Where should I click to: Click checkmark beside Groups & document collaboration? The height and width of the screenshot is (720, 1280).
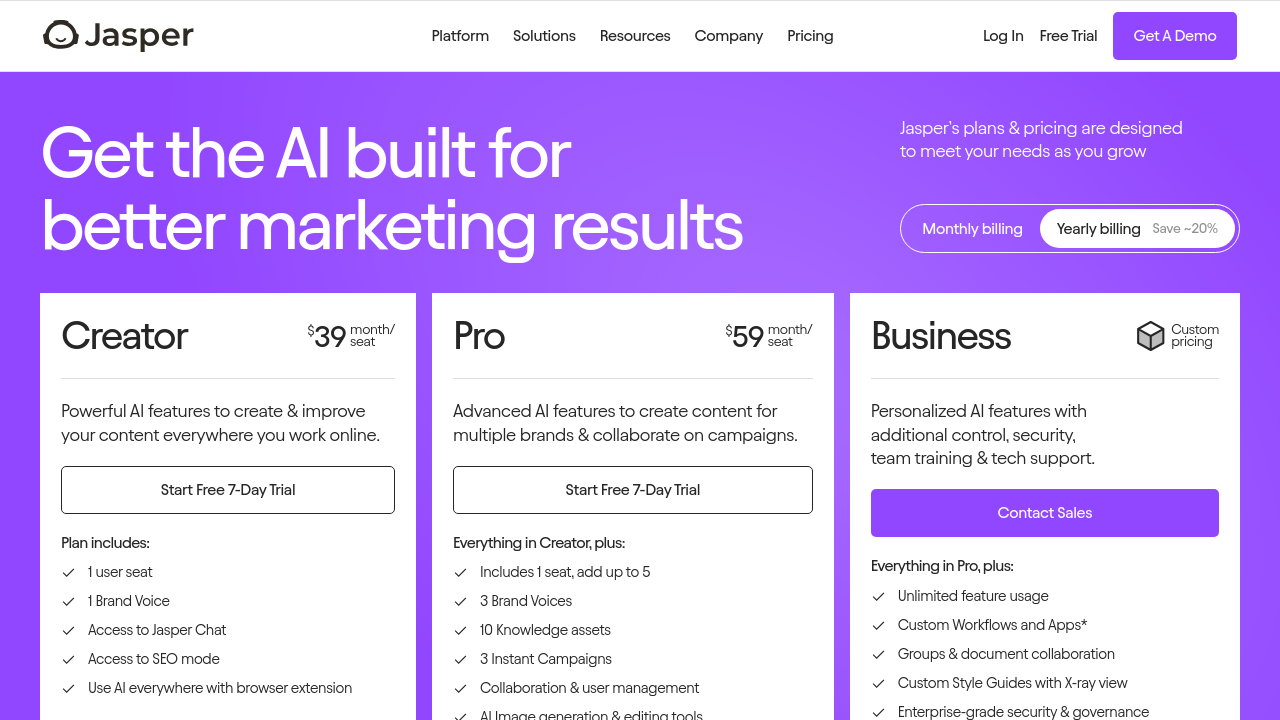tap(879, 655)
